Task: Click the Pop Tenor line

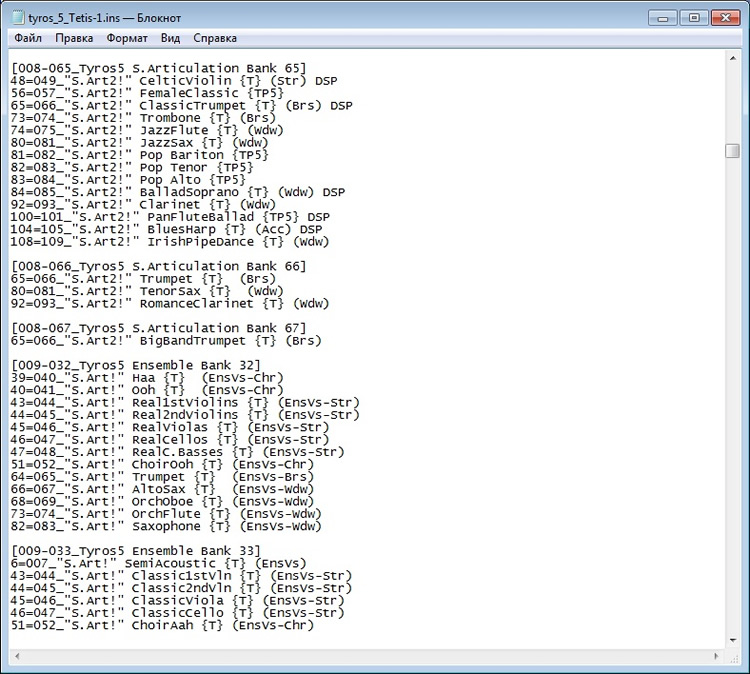Action: coord(132,168)
